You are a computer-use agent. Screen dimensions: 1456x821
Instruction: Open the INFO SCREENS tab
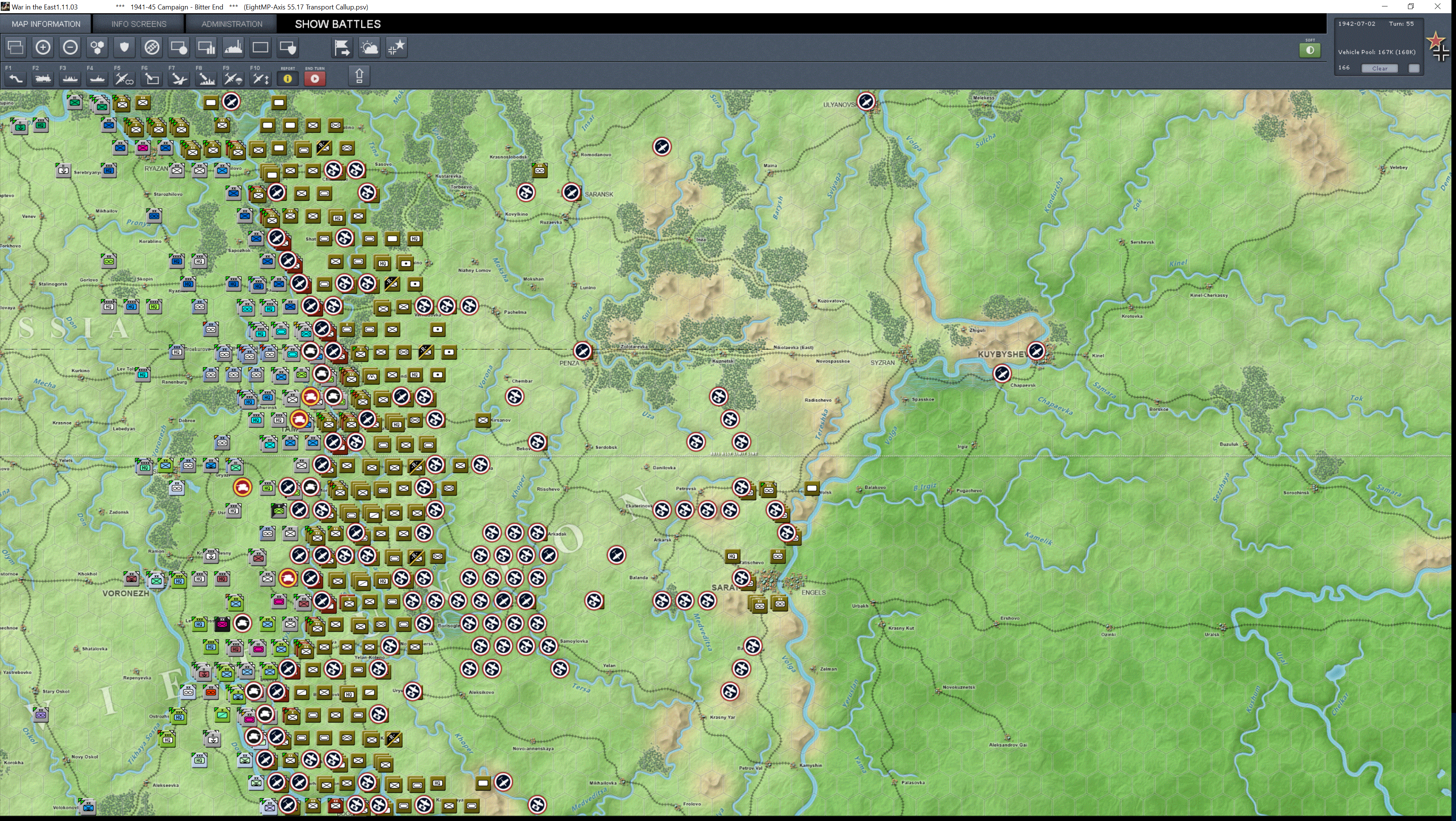coord(138,24)
